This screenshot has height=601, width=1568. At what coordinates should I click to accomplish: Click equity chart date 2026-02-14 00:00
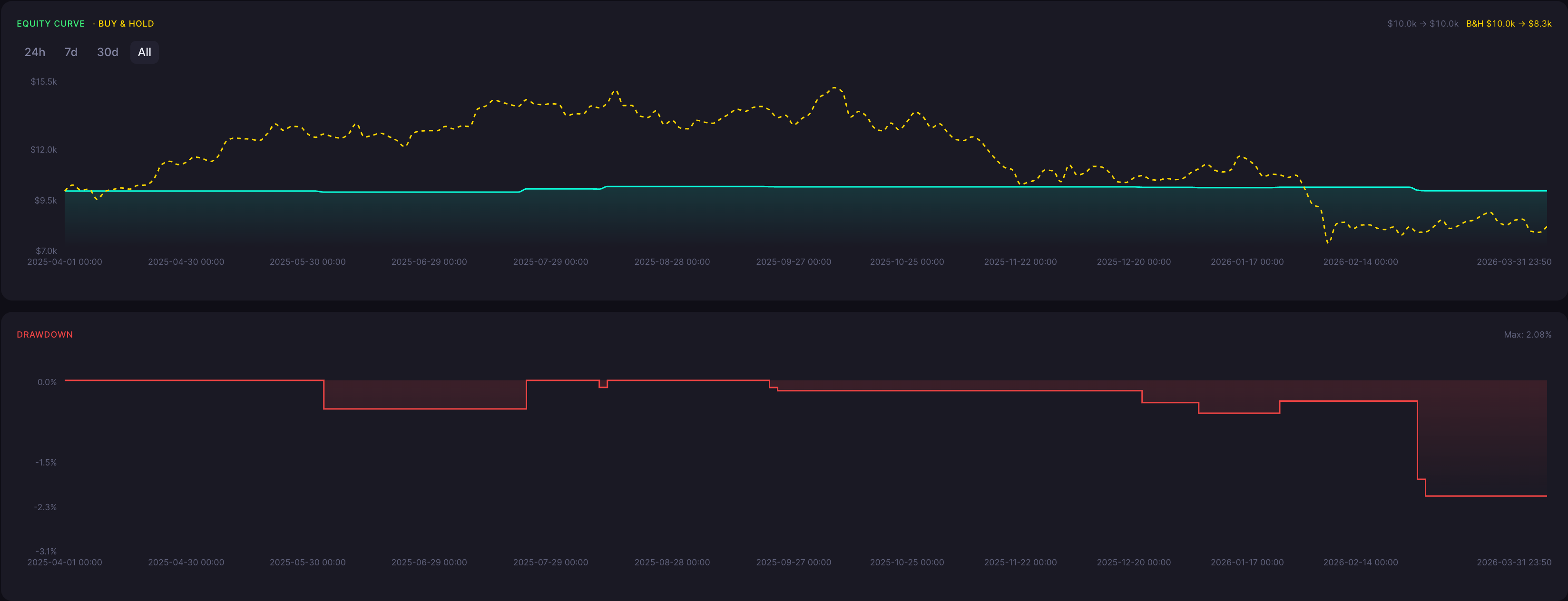pyautogui.click(x=1361, y=262)
